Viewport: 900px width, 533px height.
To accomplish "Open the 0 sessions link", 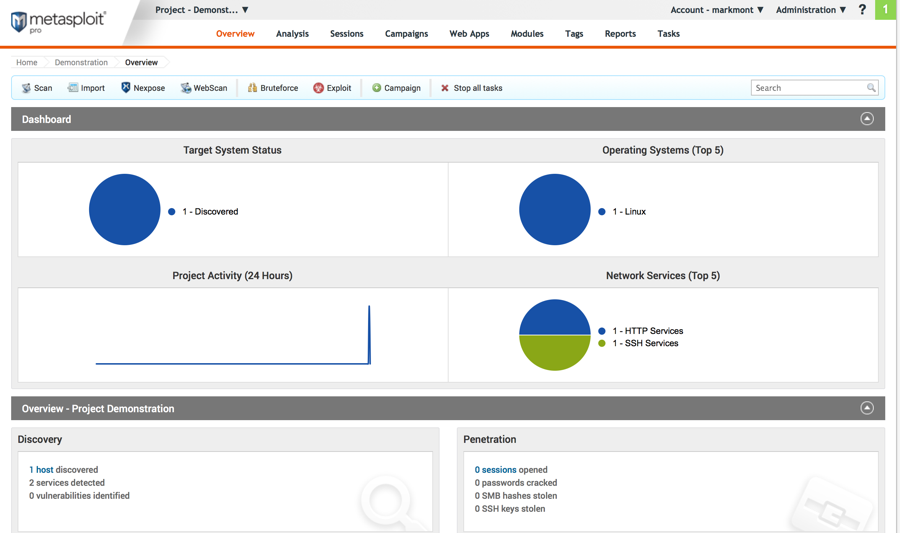I will (495, 469).
